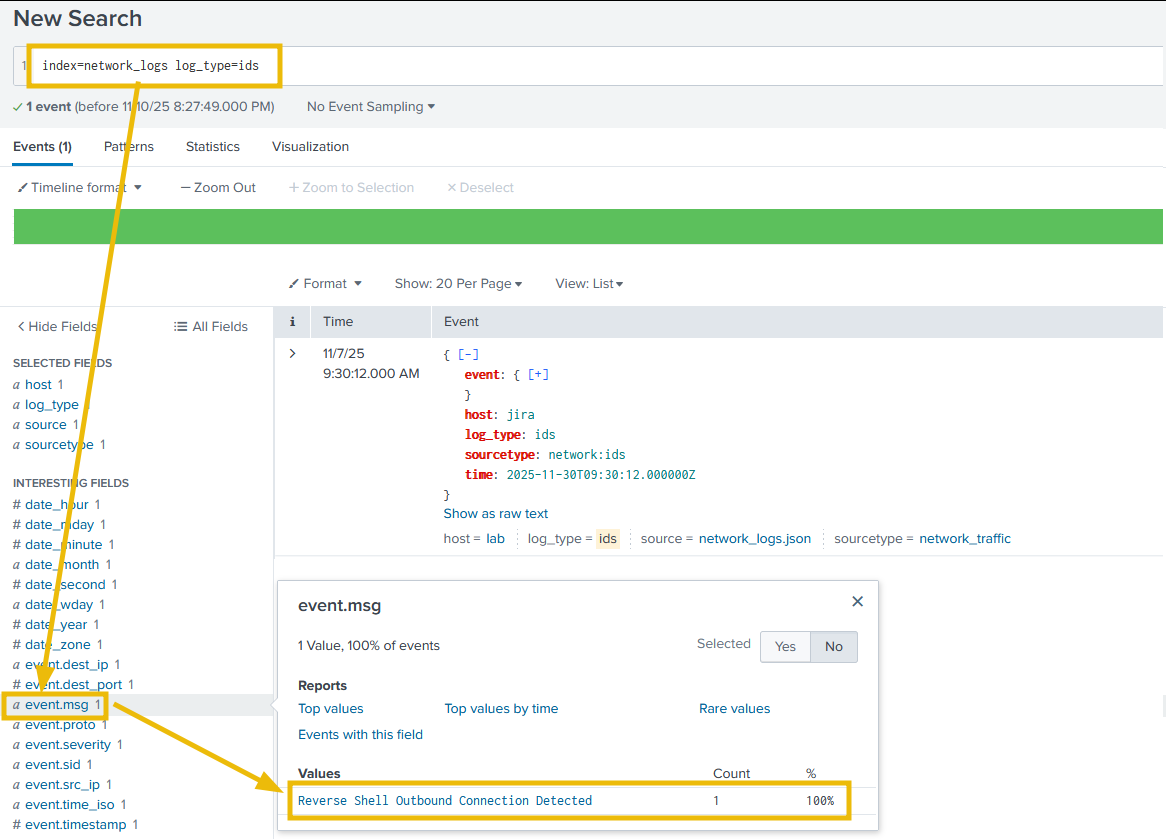Open the All Fields list
Screen dimensions: 1166x839
tap(210, 326)
